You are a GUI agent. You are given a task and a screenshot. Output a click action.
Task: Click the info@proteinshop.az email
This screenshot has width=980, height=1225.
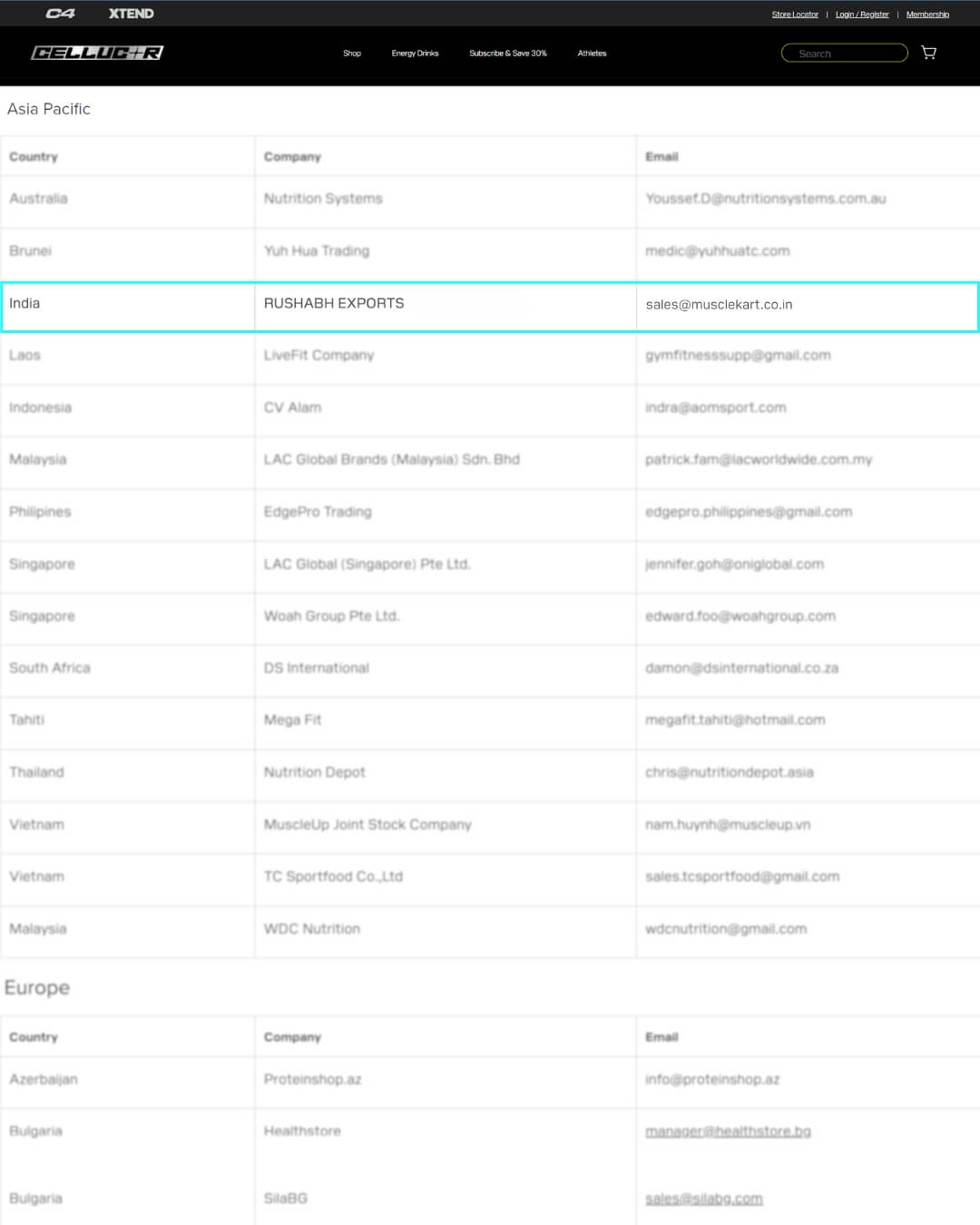tap(712, 1080)
